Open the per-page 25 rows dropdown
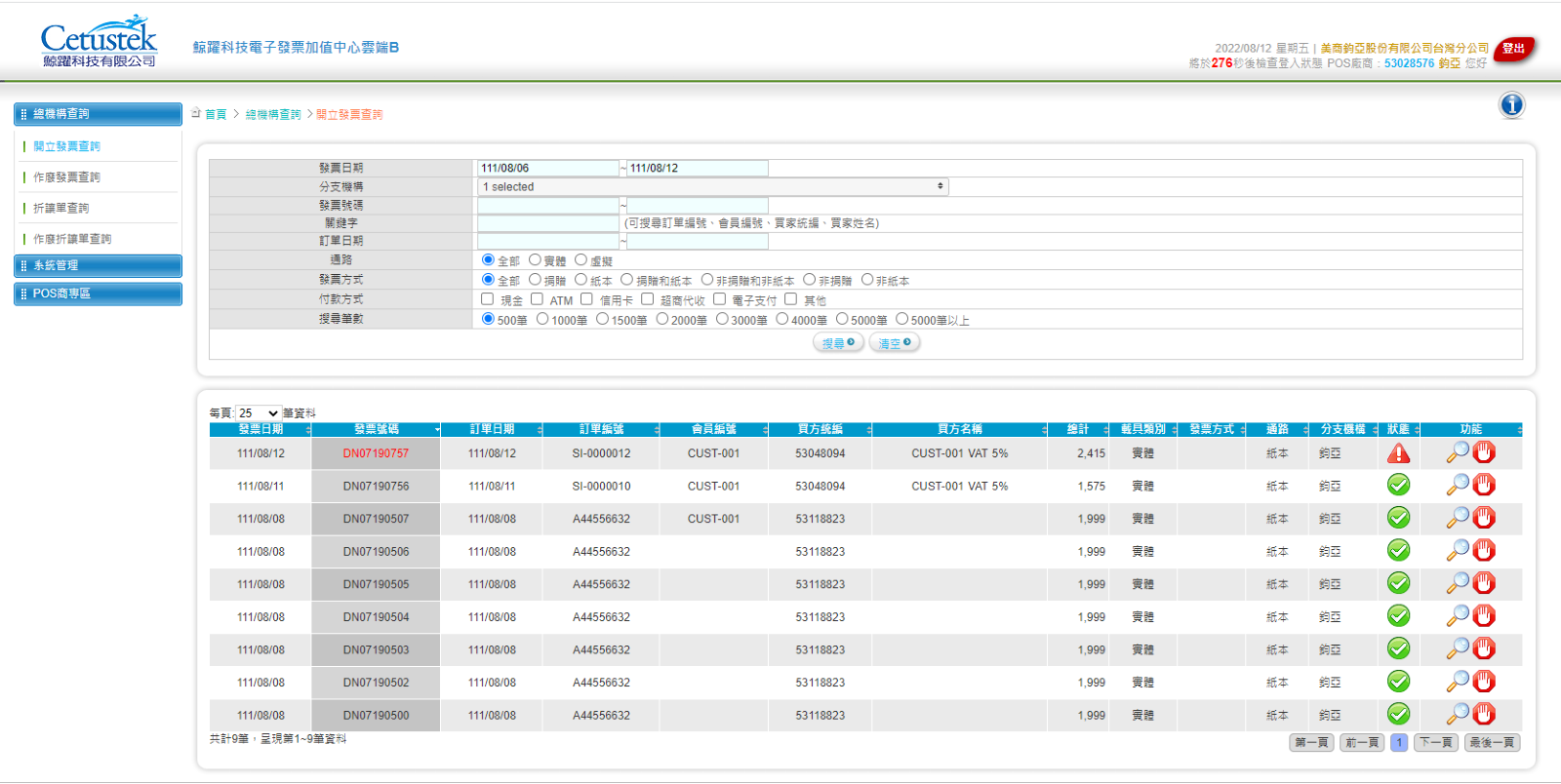 (x=259, y=413)
